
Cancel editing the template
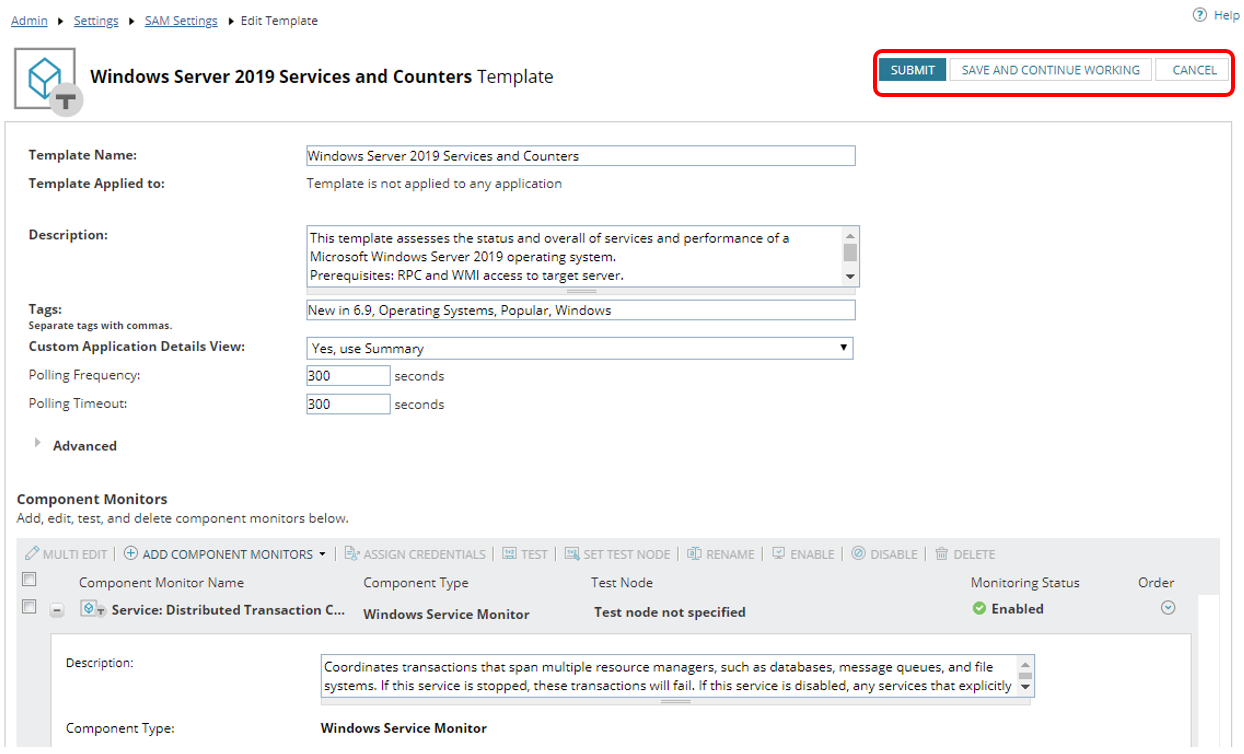point(1194,70)
